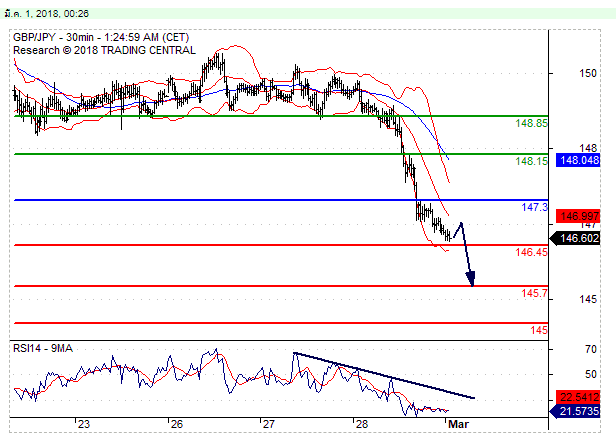Click the RSI descending dark blue trendline
616x441 pixels.
[380, 375]
